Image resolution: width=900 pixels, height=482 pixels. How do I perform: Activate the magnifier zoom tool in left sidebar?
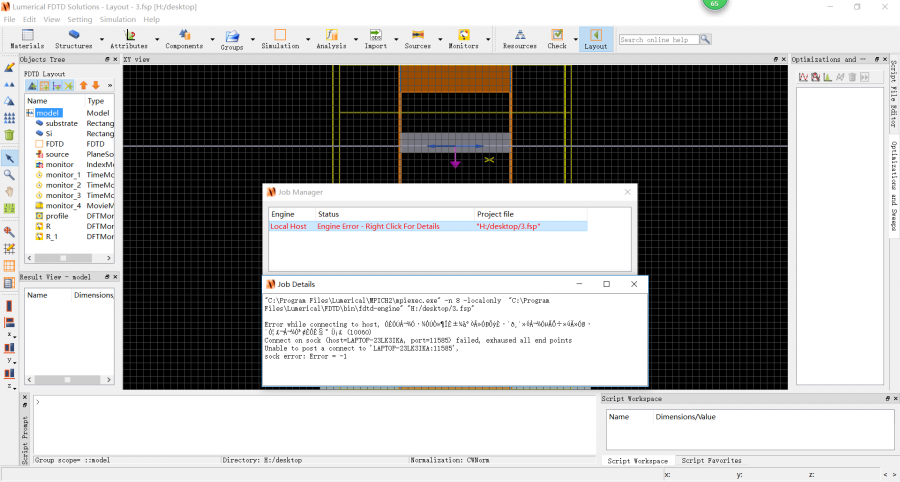9,174
